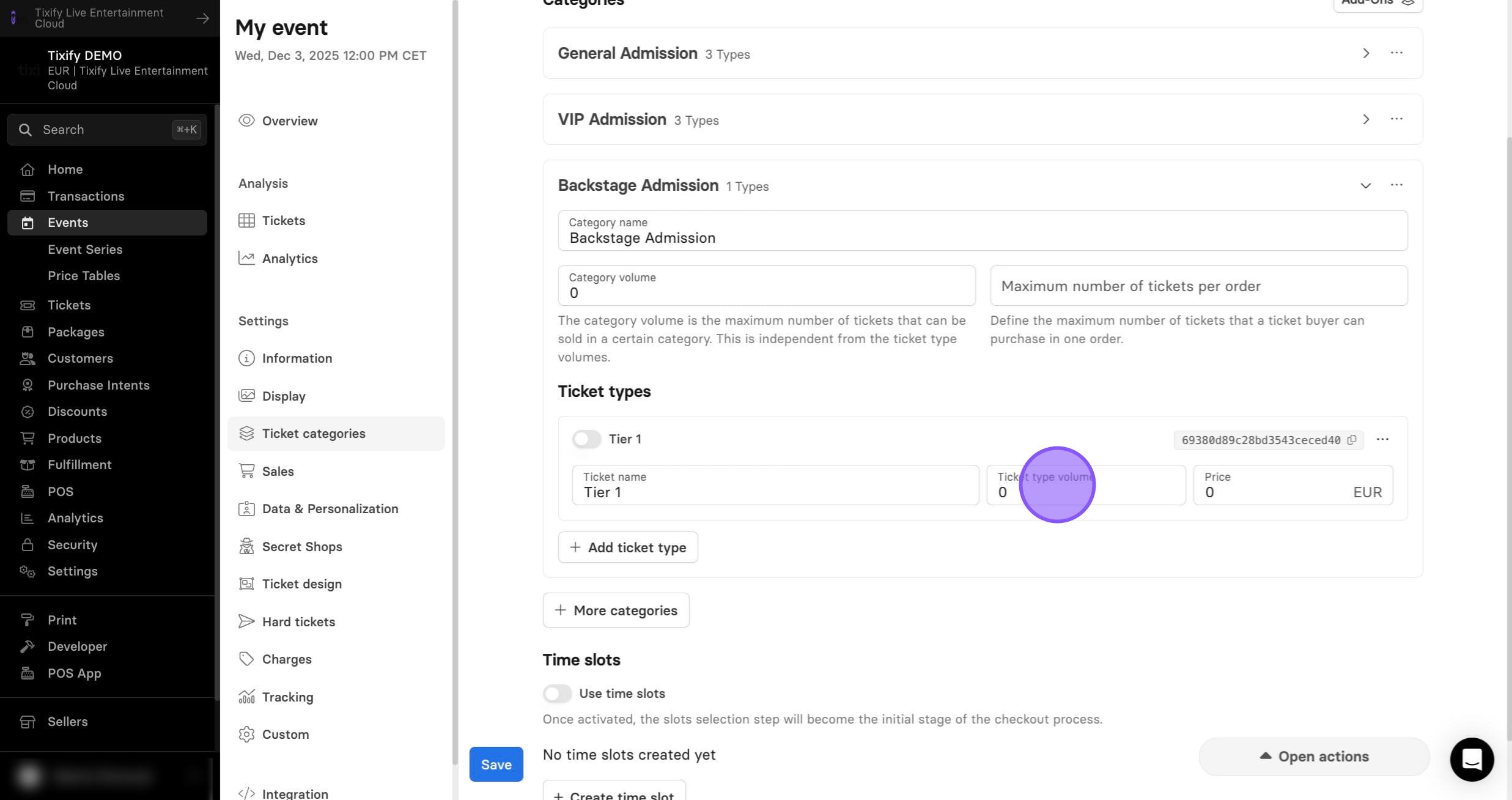Click the Search magnifier icon
The width and height of the screenshot is (1512, 800).
[25, 130]
